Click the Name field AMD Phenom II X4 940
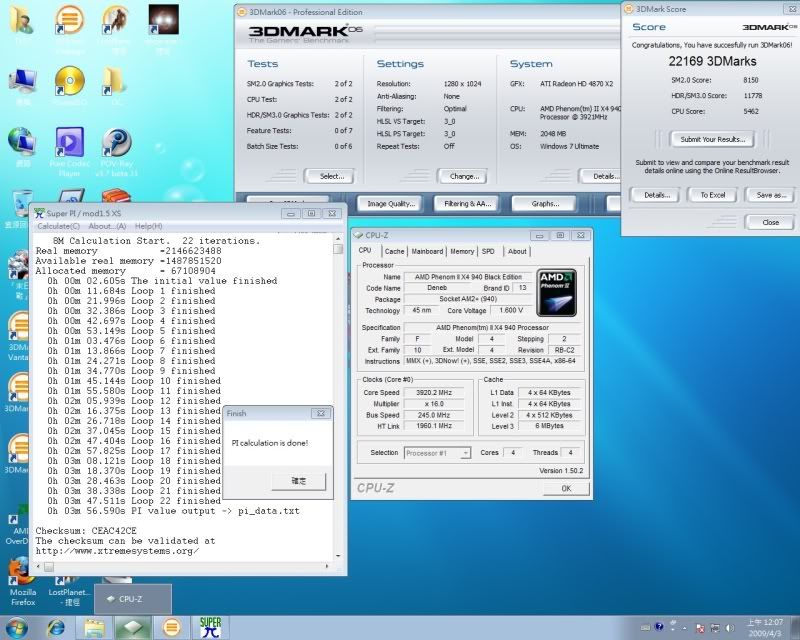The width and height of the screenshot is (800, 640). (468, 277)
